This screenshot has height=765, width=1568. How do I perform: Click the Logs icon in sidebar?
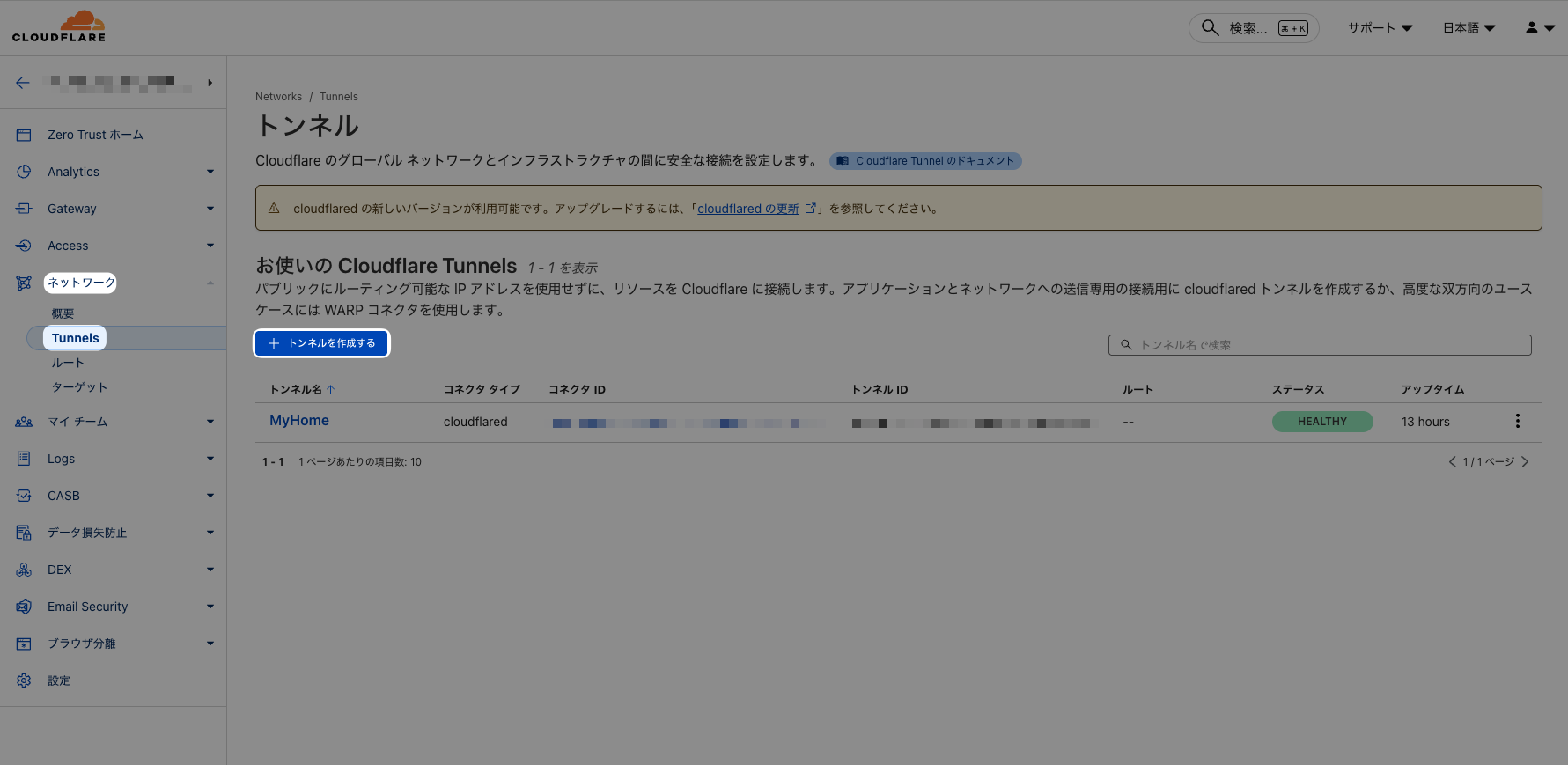pyautogui.click(x=24, y=459)
